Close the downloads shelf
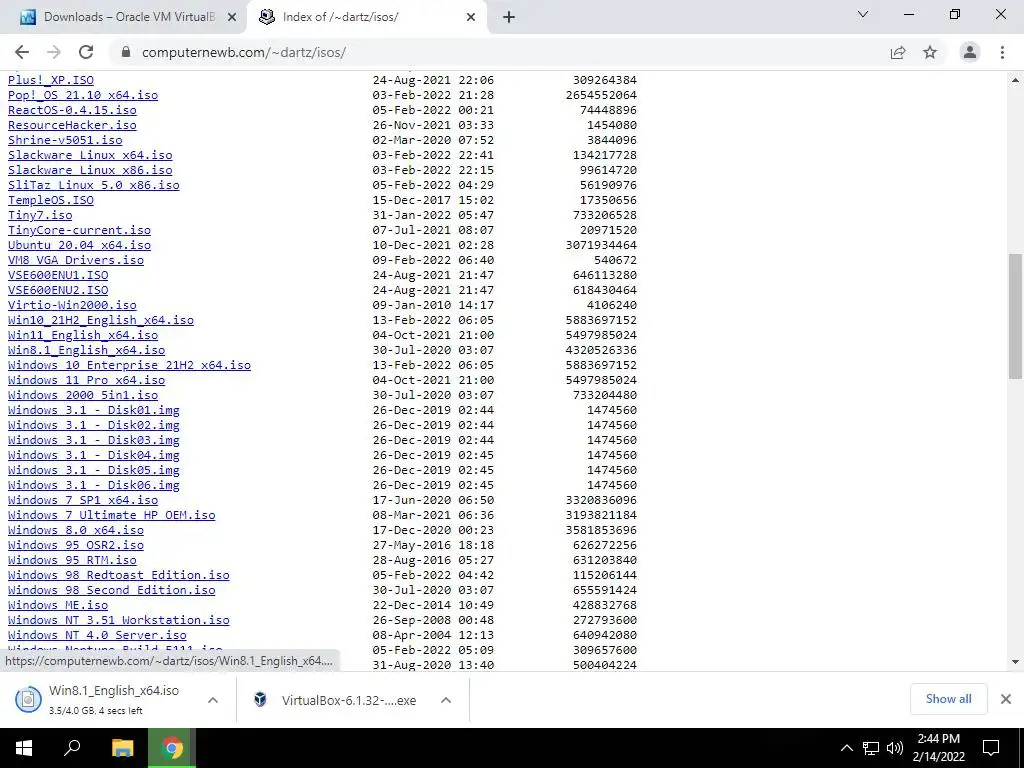 tap(1006, 699)
